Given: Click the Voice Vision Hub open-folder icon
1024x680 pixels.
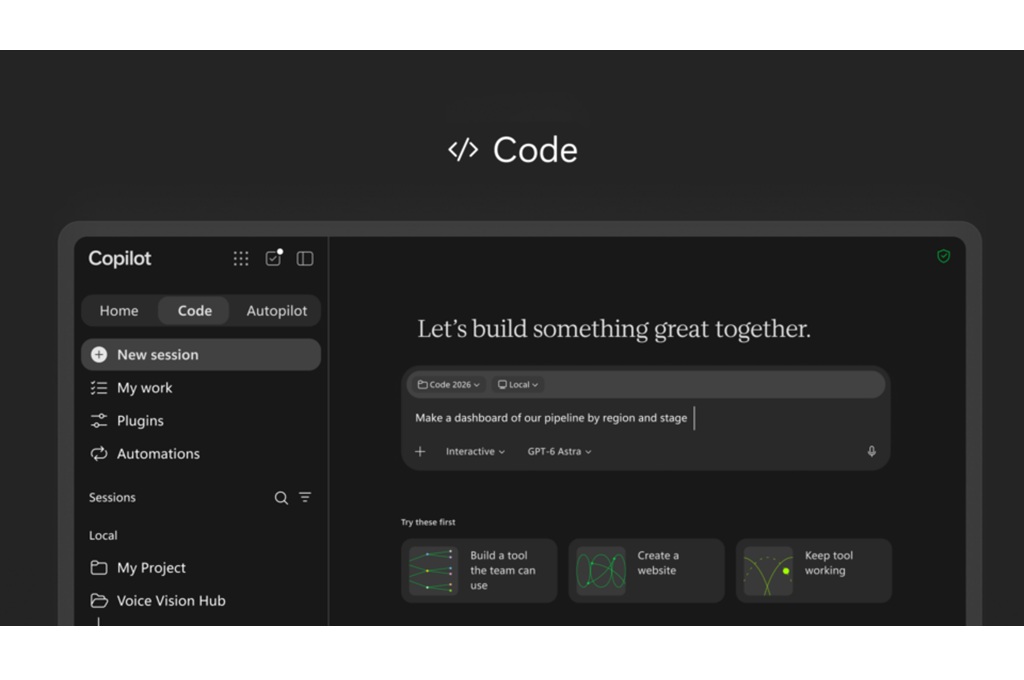Looking at the screenshot, I should pos(99,600).
